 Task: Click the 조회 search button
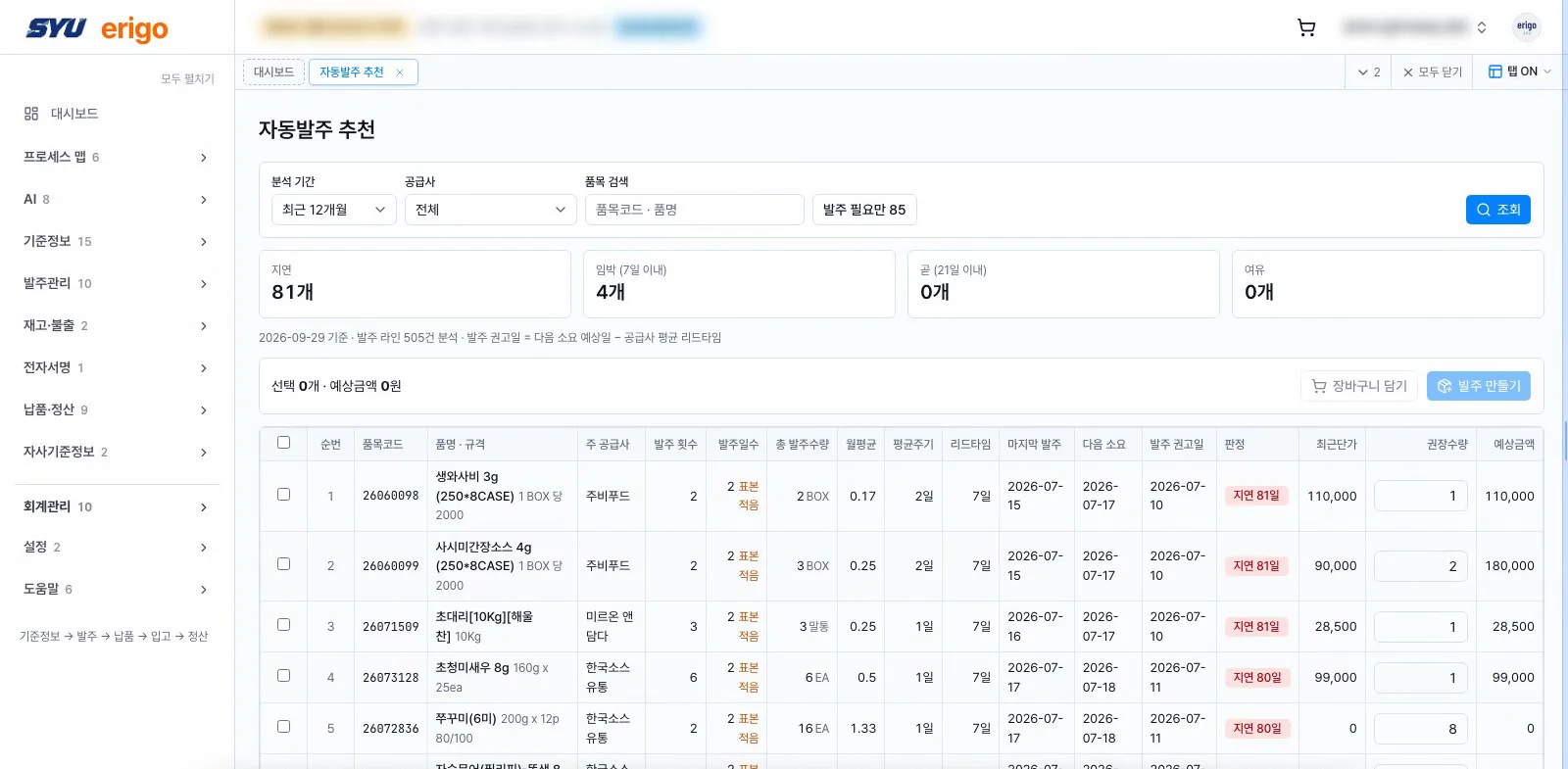(x=1498, y=210)
